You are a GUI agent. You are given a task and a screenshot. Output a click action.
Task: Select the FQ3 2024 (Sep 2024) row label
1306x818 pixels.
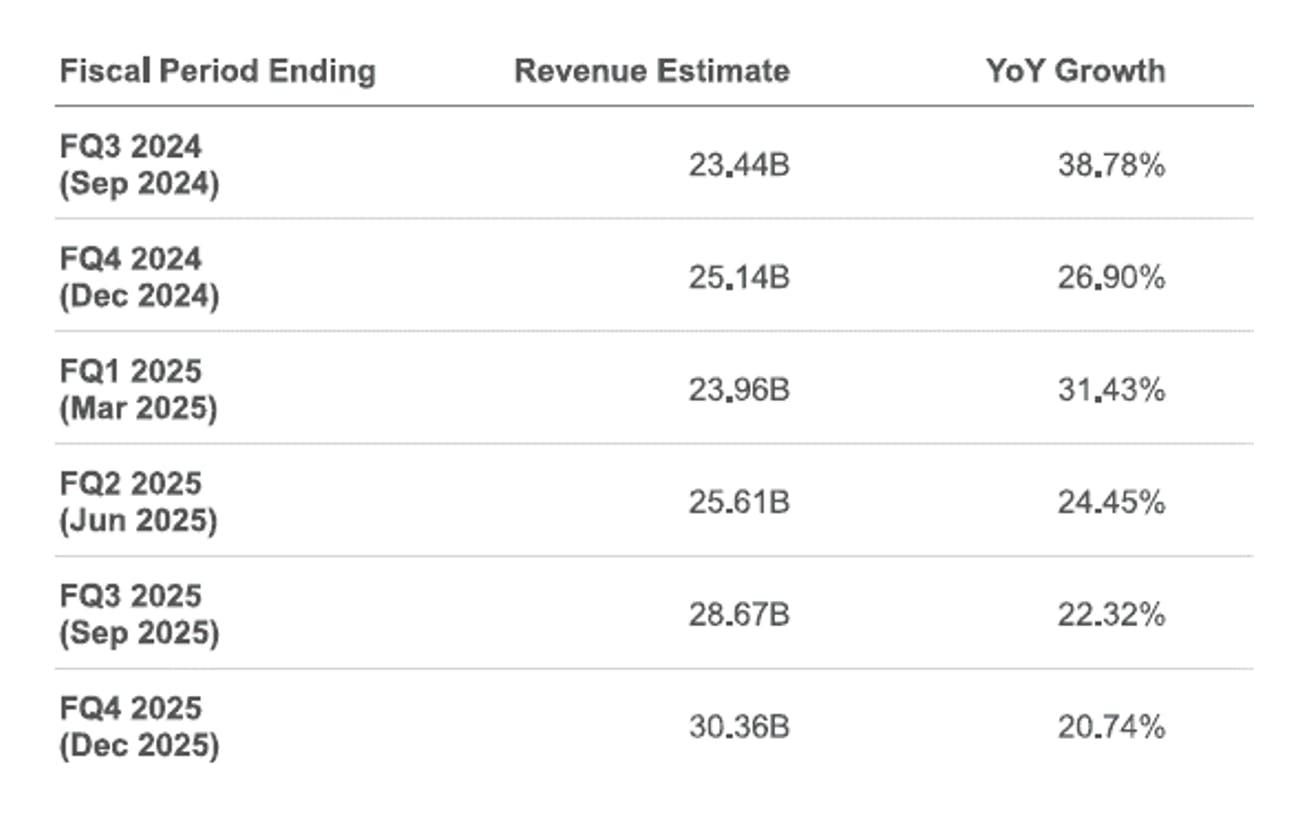pyautogui.click(x=139, y=165)
